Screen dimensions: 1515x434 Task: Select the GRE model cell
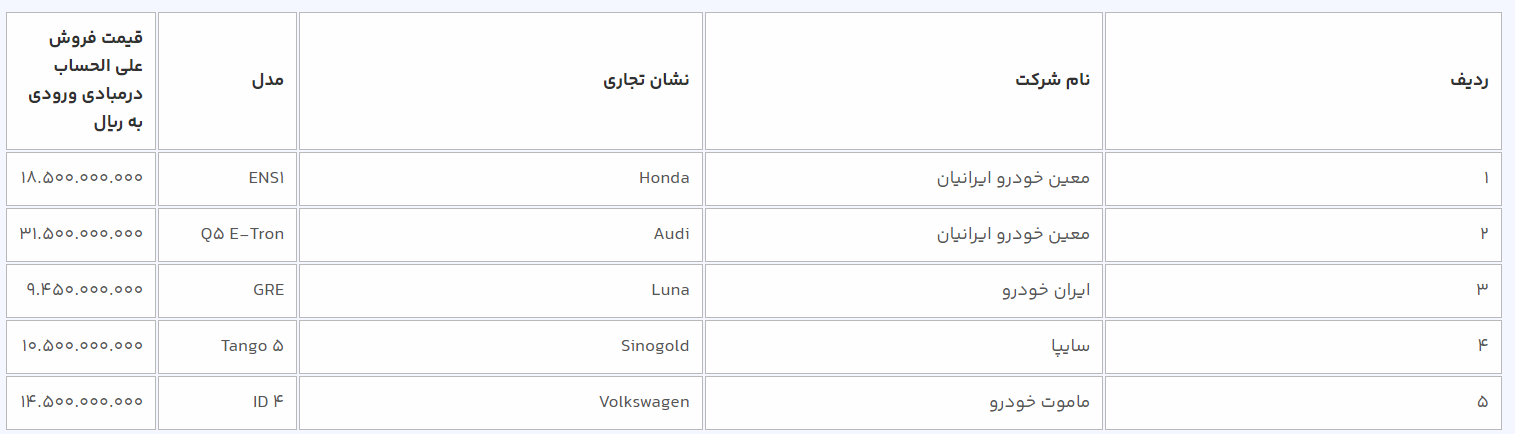coord(268,290)
